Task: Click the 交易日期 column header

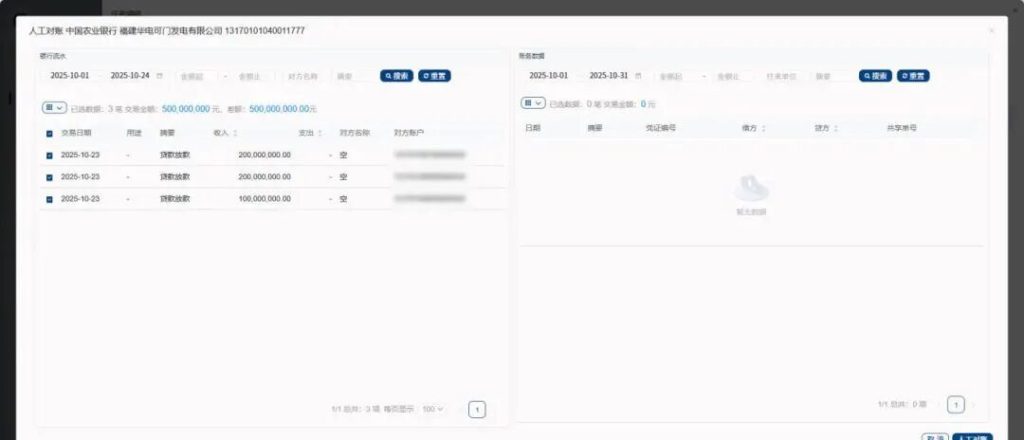Action: (x=76, y=133)
